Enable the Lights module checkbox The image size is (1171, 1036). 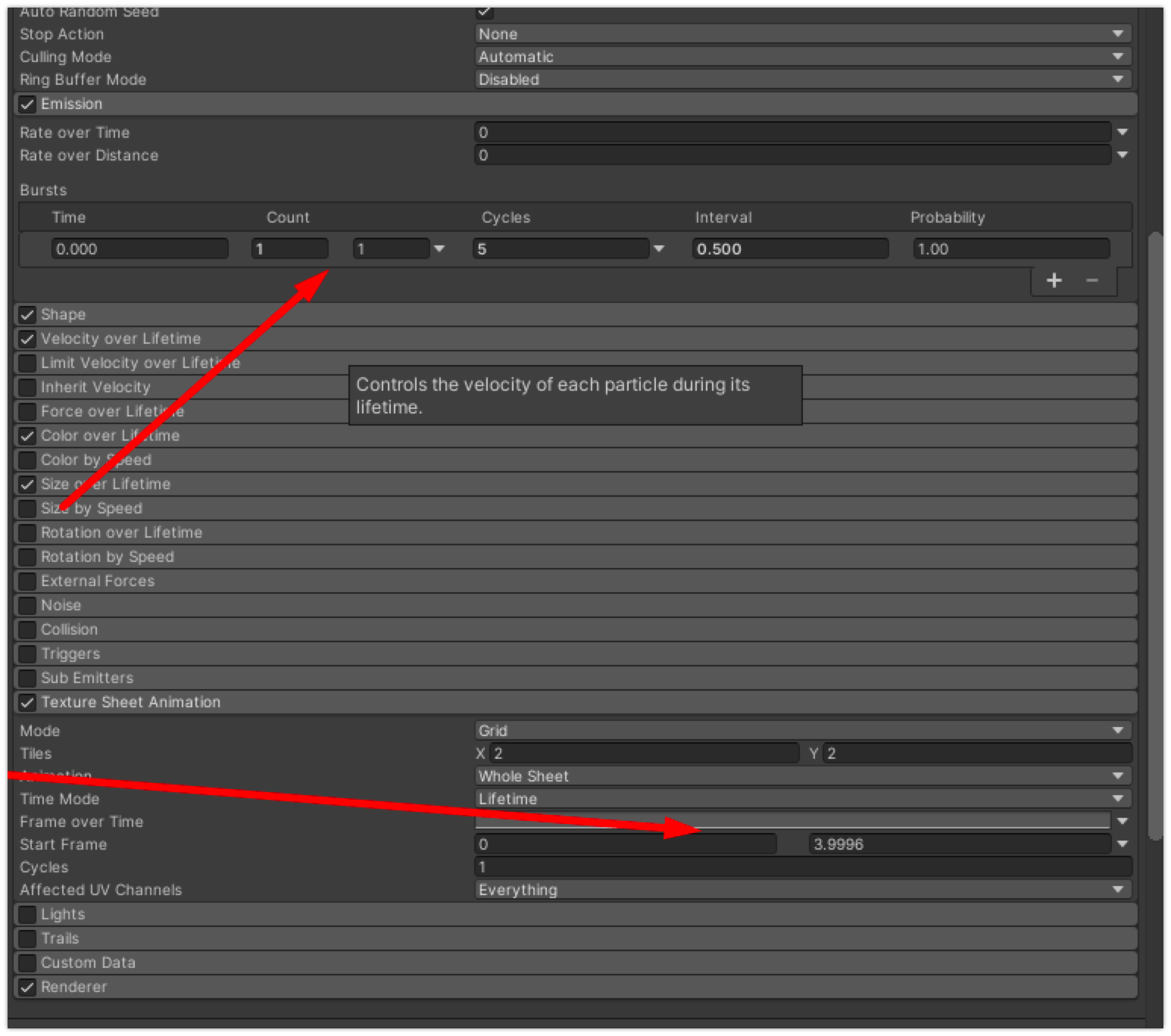pos(27,915)
